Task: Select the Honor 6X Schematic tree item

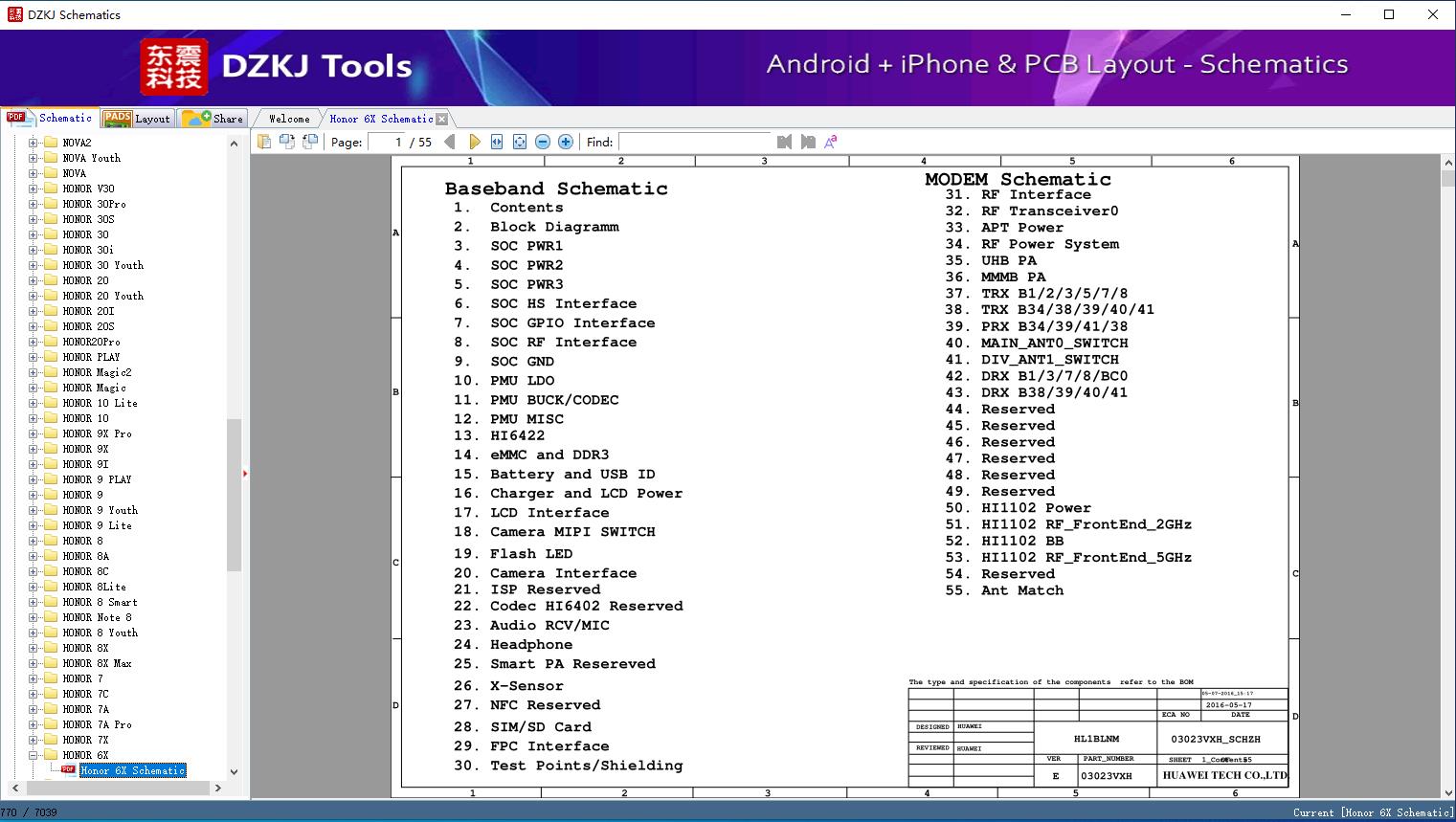Action: click(132, 770)
